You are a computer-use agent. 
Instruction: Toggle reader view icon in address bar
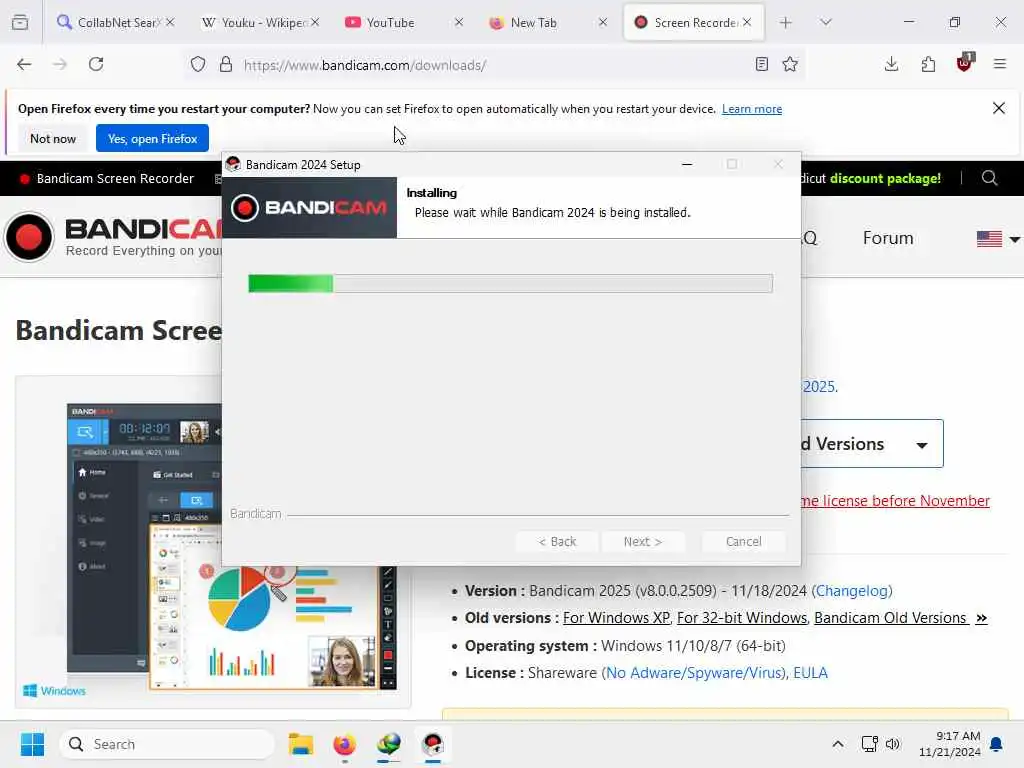761,64
